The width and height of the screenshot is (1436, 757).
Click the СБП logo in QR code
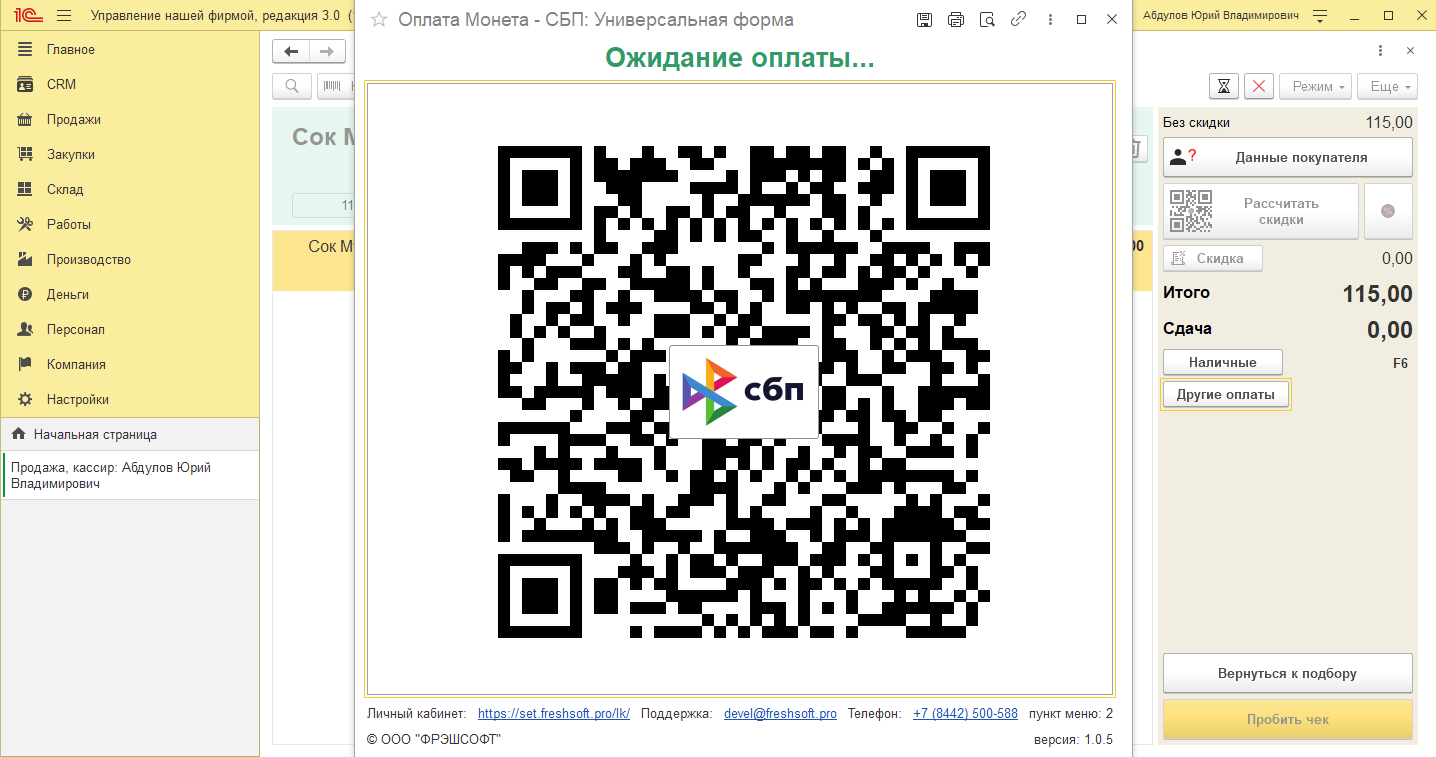pyautogui.click(x=743, y=391)
